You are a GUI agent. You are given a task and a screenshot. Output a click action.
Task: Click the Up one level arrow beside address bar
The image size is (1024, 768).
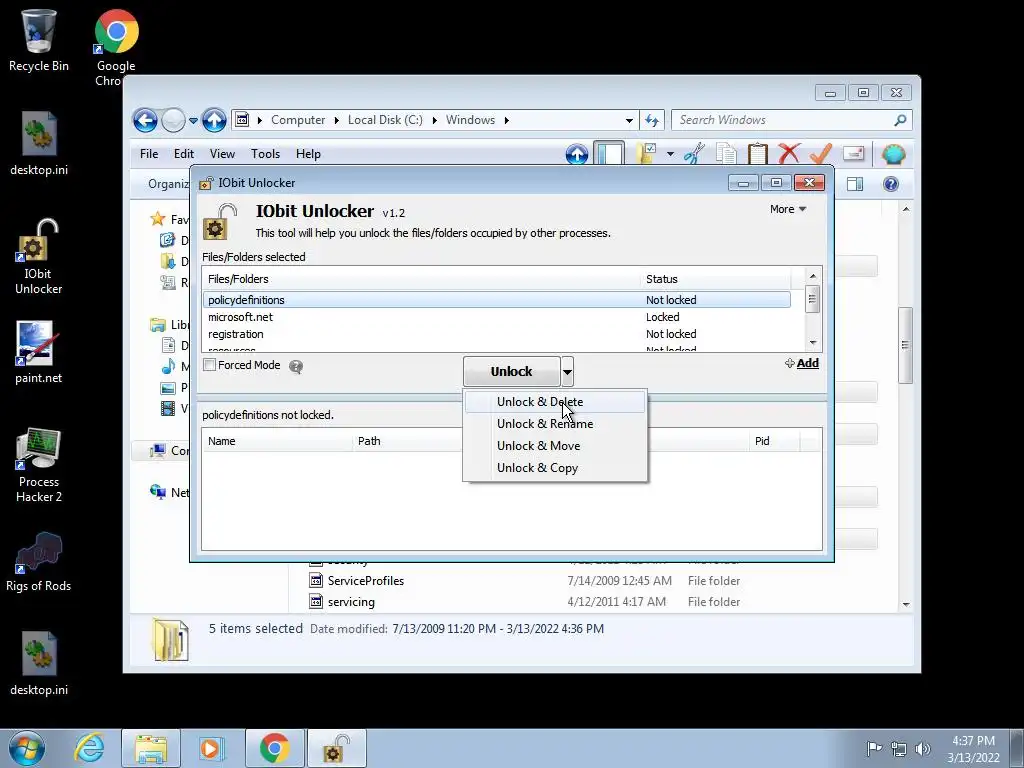click(214, 120)
